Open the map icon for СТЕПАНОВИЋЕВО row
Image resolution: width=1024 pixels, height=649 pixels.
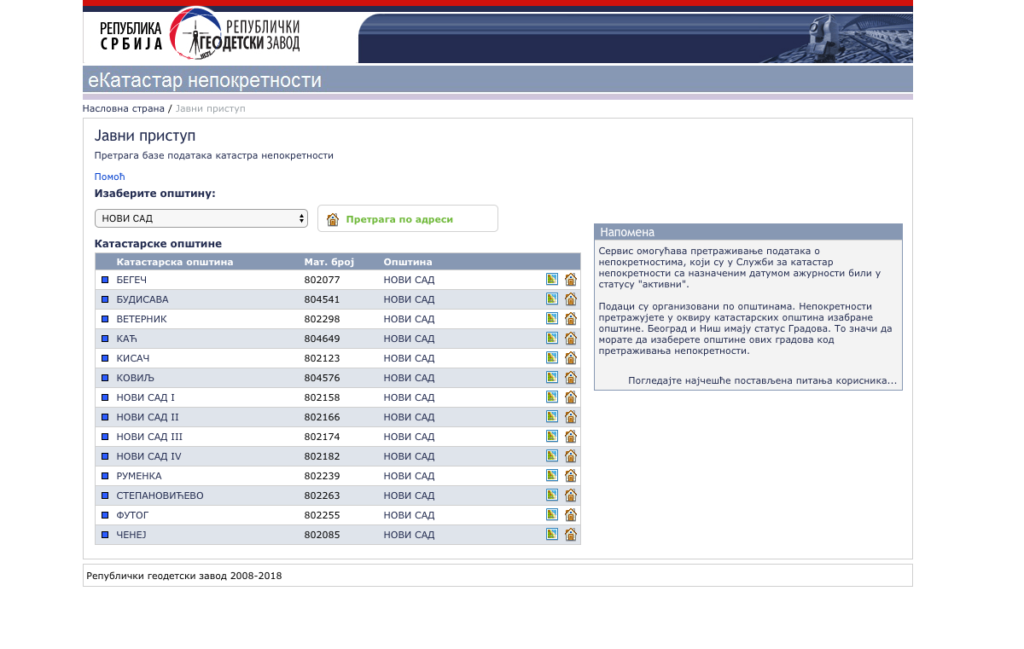coord(552,495)
